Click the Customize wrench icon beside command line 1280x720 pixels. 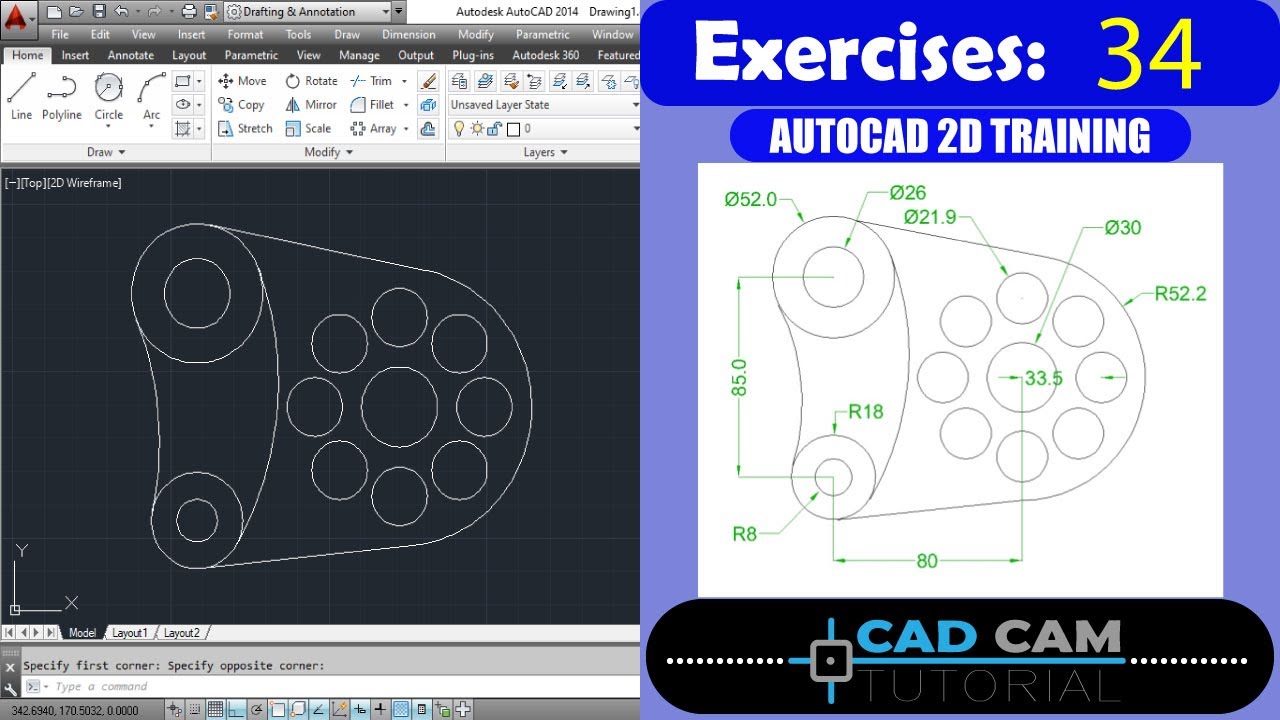(x=10, y=688)
